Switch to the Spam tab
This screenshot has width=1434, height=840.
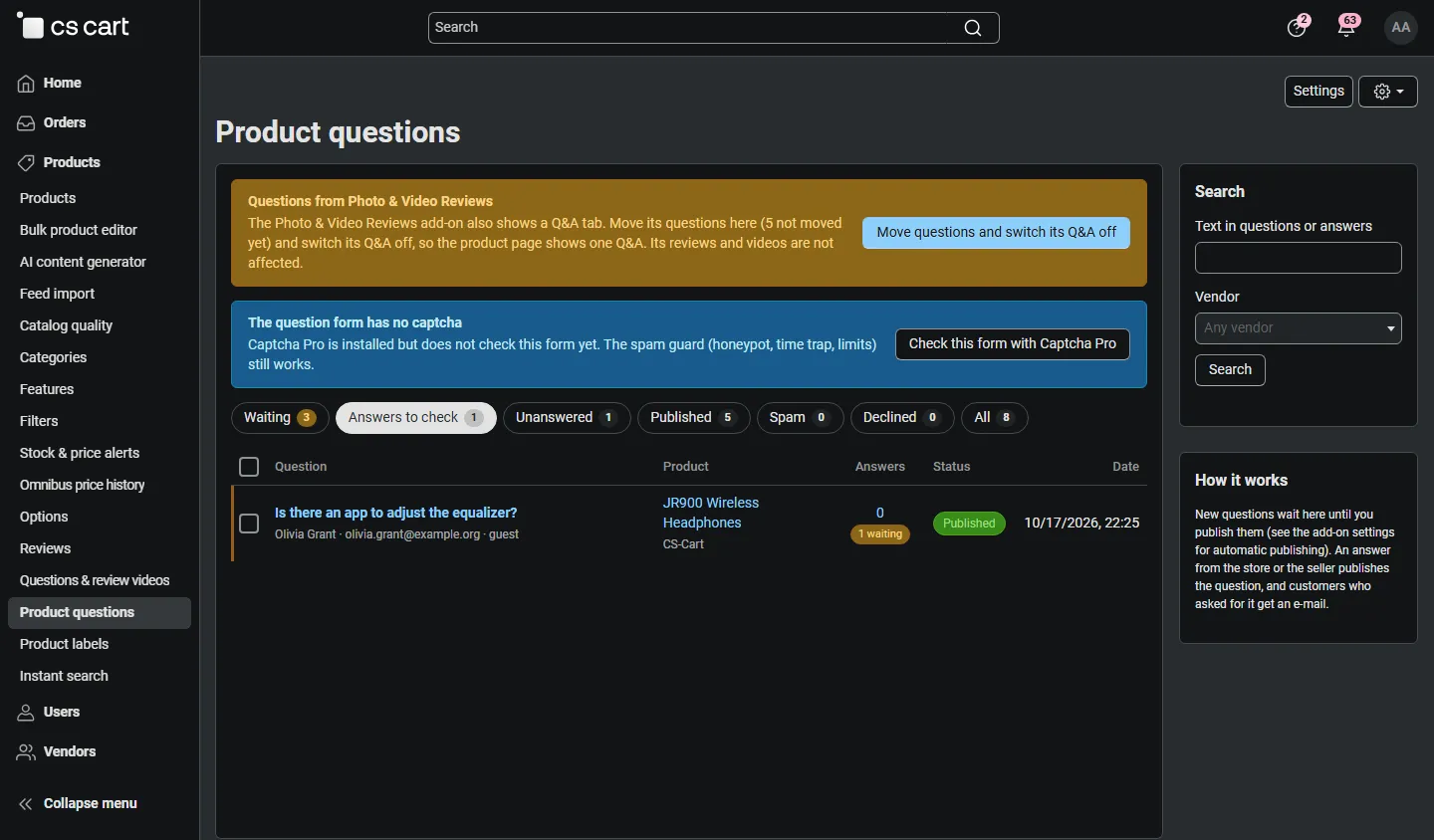pos(800,418)
